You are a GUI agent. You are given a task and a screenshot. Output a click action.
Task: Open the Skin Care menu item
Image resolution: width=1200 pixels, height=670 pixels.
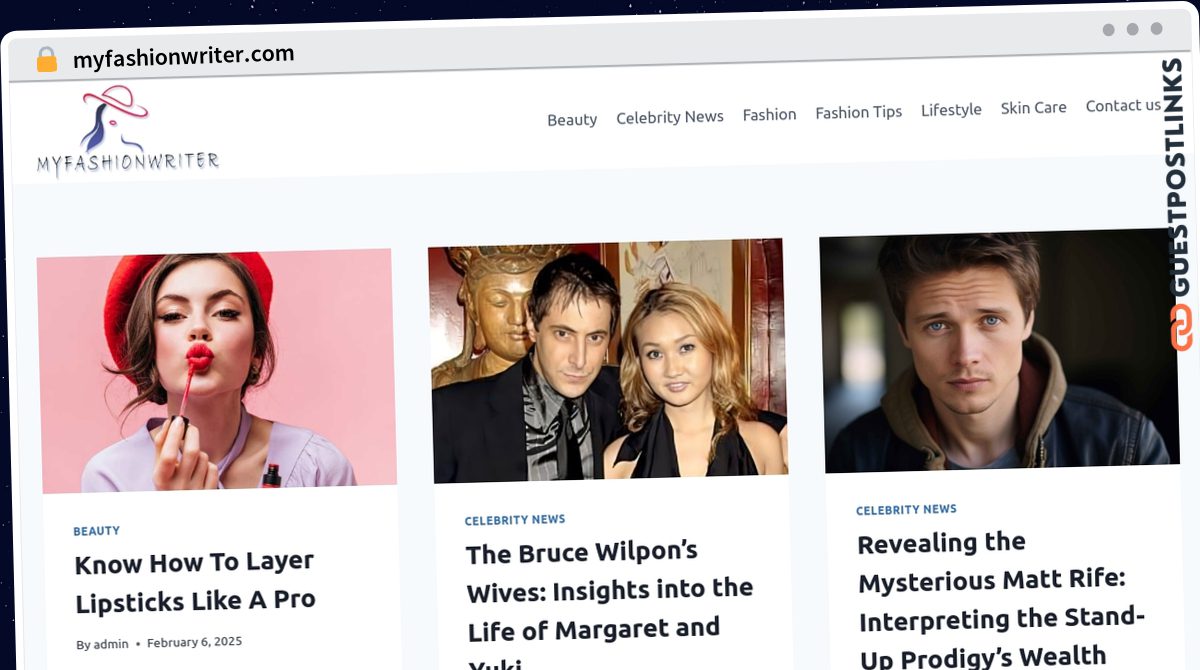(1033, 107)
